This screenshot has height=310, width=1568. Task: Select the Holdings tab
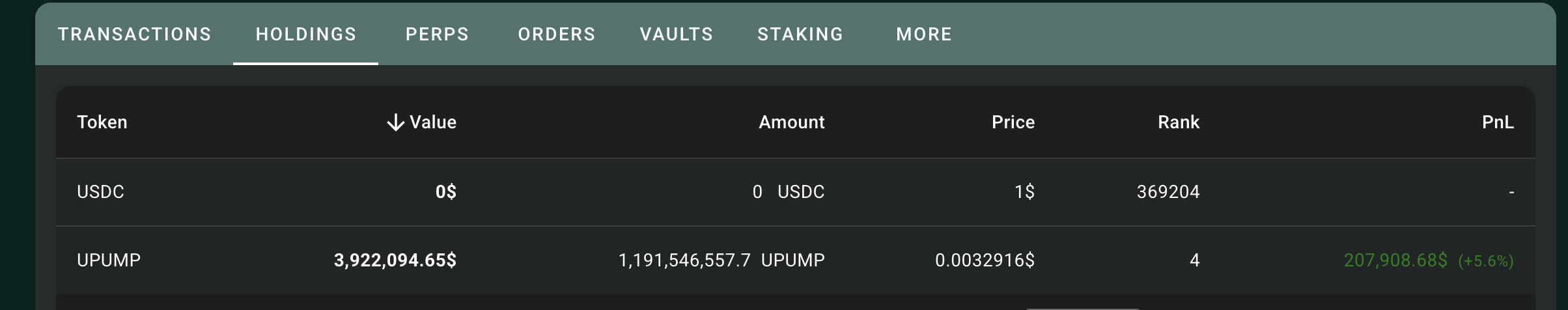tap(306, 34)
